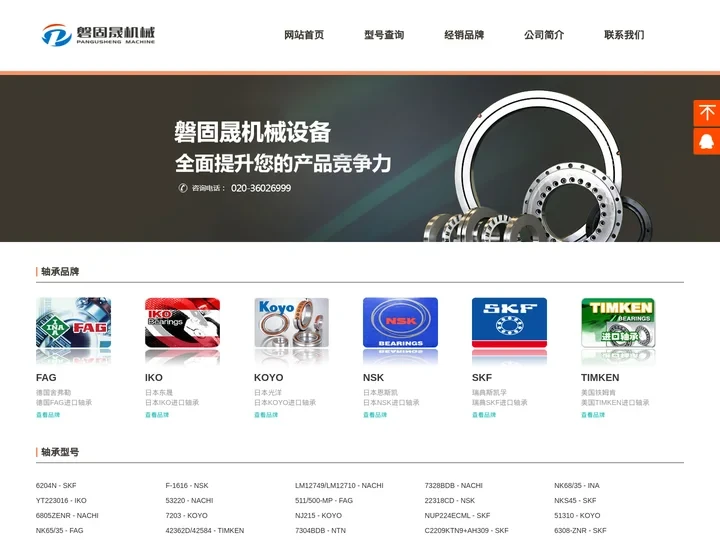The image size is (720, 540).
Task: Open bearing model 51310 - KOYO
Action: click(x=577, y=516)
